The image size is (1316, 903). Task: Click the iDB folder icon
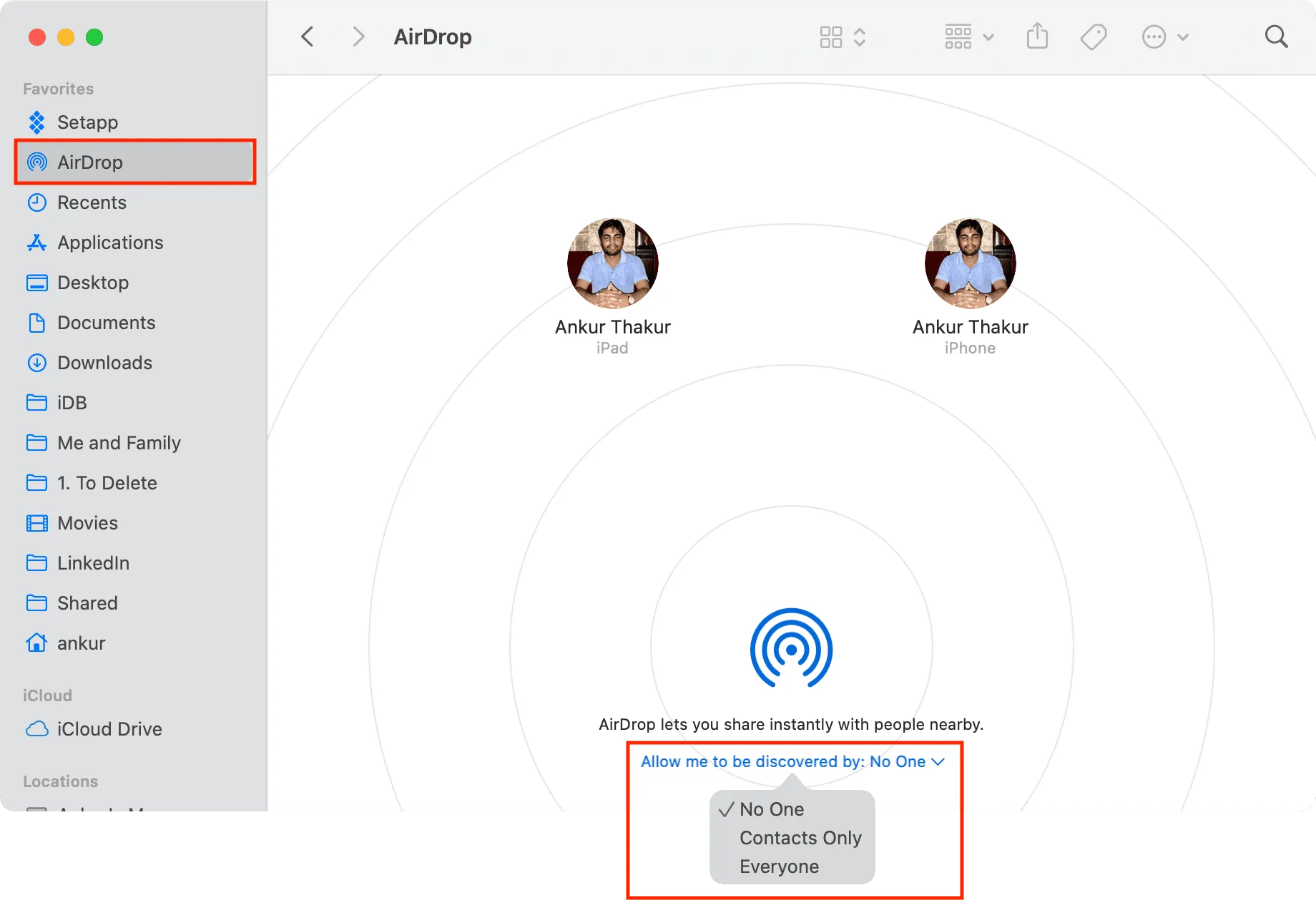click(36, 403)
